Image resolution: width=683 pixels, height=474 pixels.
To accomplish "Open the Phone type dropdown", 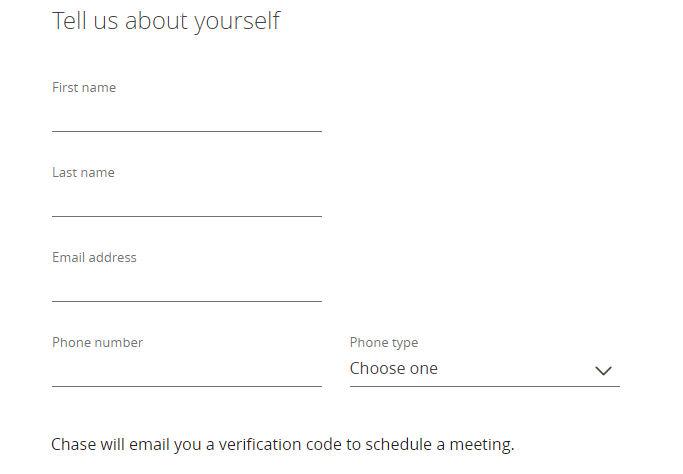I will tap(484, 369).
